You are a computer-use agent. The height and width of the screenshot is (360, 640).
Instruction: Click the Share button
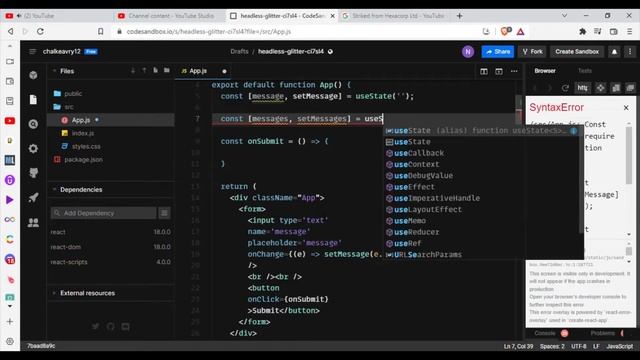tap(498, 52)
